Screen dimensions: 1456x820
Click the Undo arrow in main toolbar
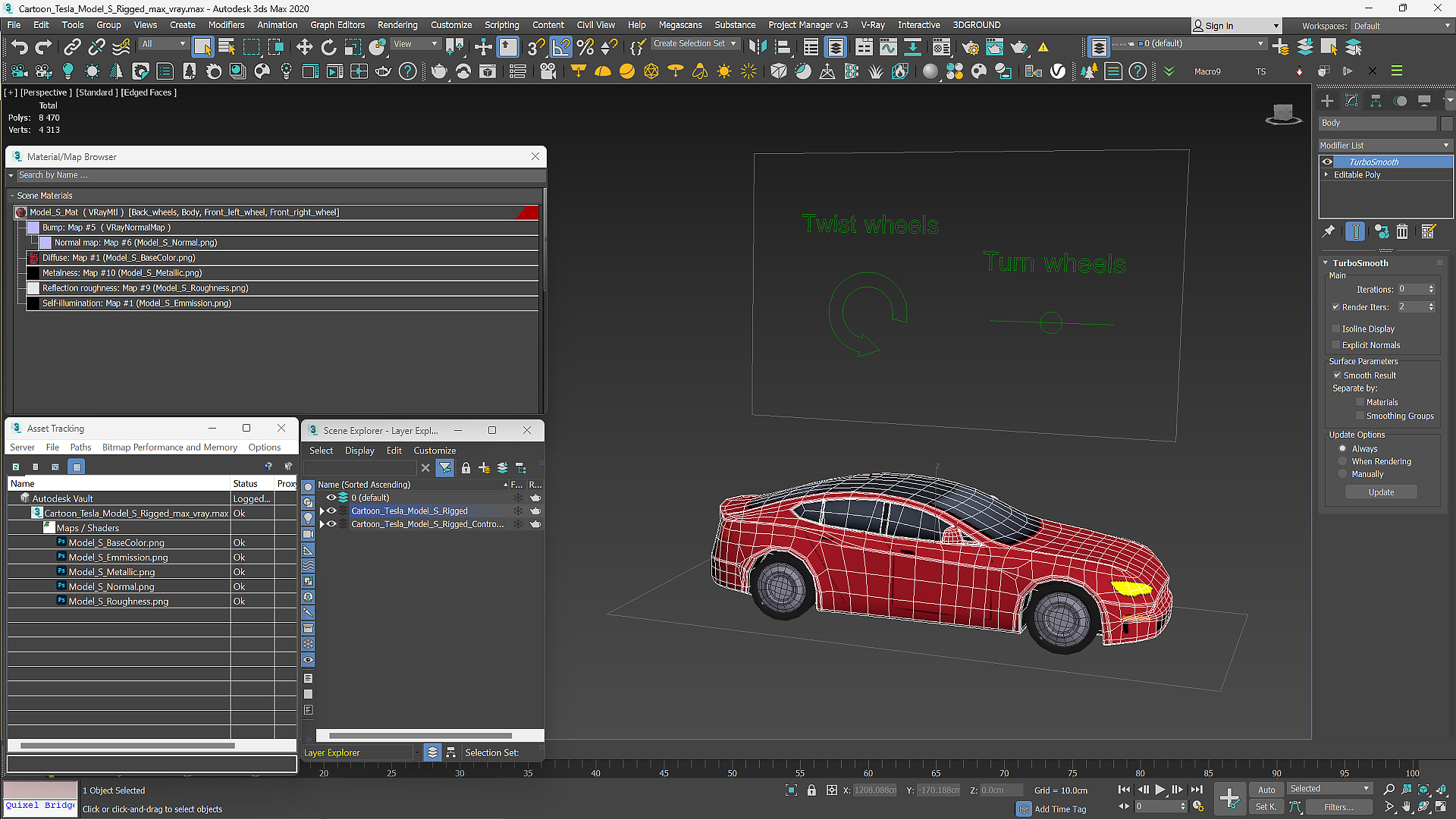(19, 47)
